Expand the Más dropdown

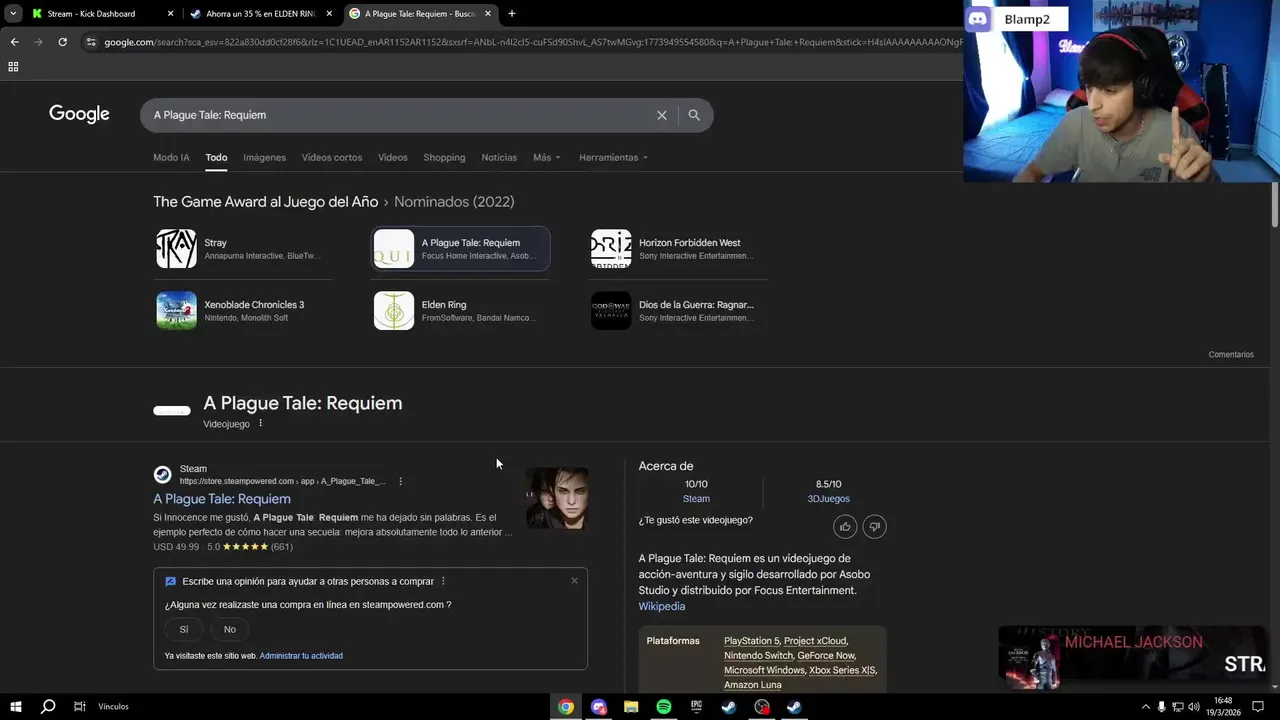(x=546, y=157)
